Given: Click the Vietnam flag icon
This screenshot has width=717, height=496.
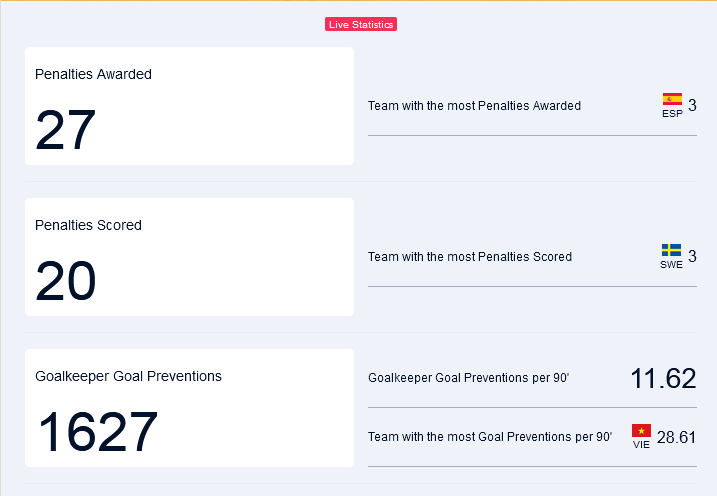Looking at the screenshot, I should pos(641,430).
